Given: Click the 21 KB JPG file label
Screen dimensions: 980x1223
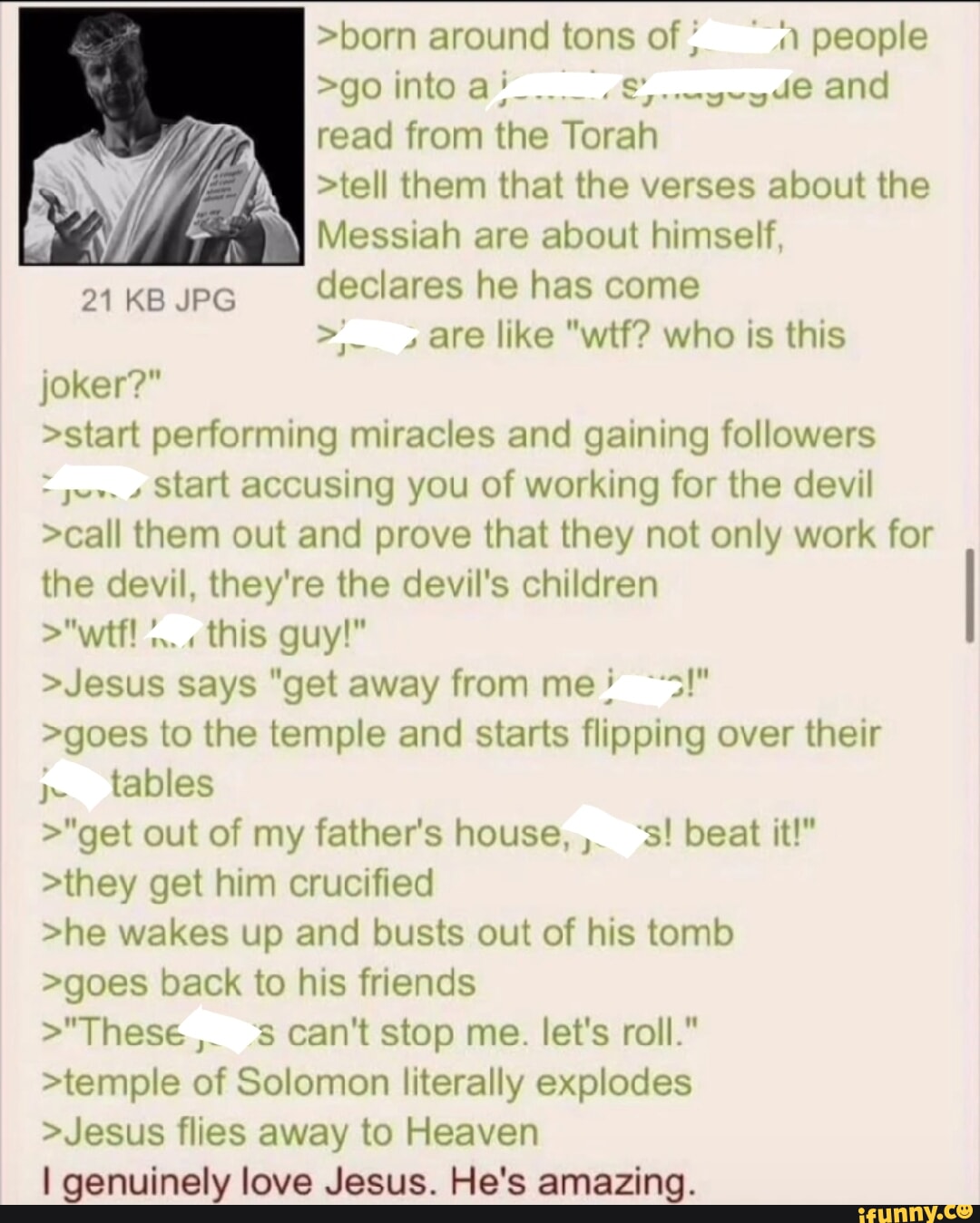Looking at the screenshot, I should [159, 300].
